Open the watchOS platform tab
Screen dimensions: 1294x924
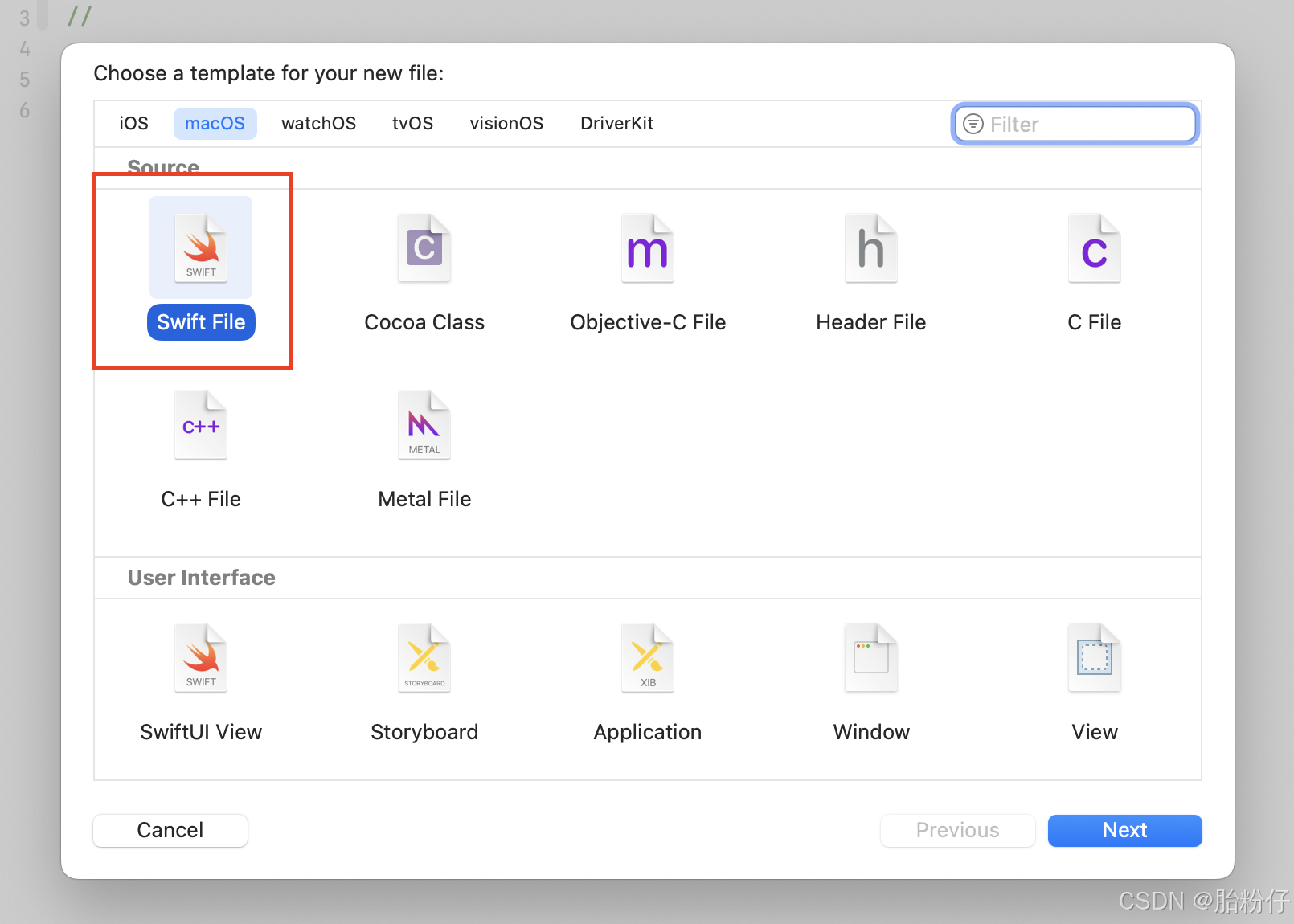tap(318, 123)
